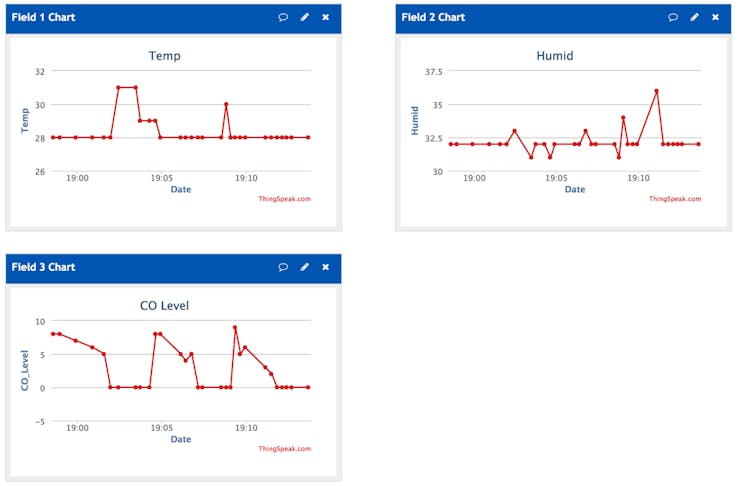Click the Humid chart title
This screenshot has height=486, width=740.
555,56
